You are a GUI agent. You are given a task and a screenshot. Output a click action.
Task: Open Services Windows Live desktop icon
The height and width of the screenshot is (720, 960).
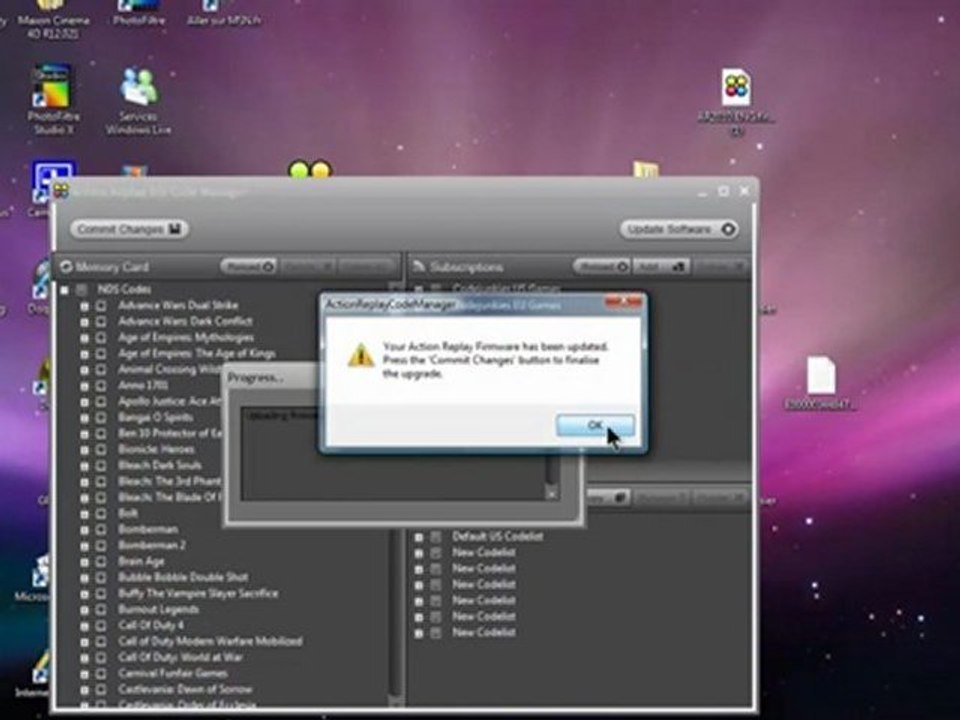(x=138, y=101)
